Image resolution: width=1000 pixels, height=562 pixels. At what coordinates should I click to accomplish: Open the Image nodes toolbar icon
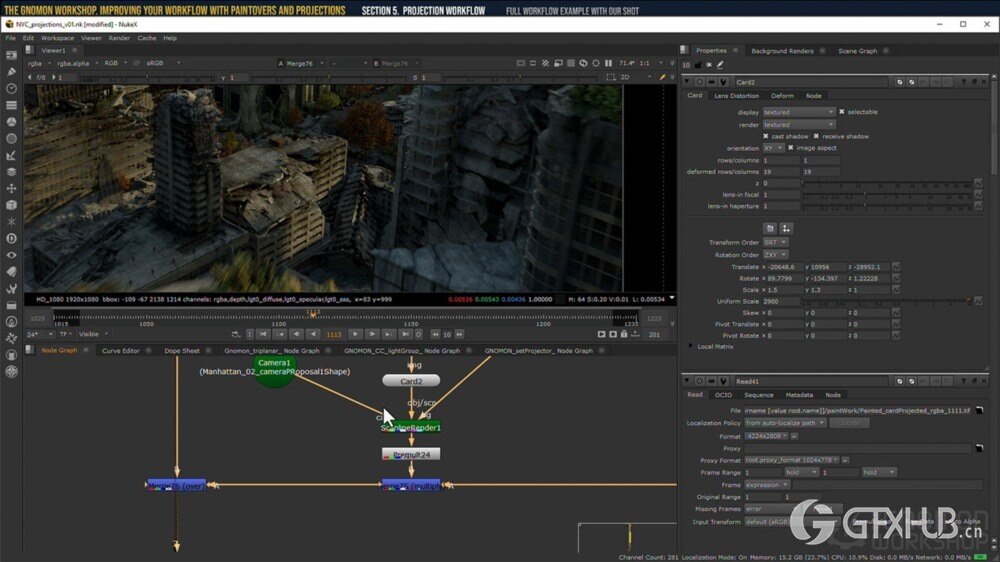(x=11, y=55)
